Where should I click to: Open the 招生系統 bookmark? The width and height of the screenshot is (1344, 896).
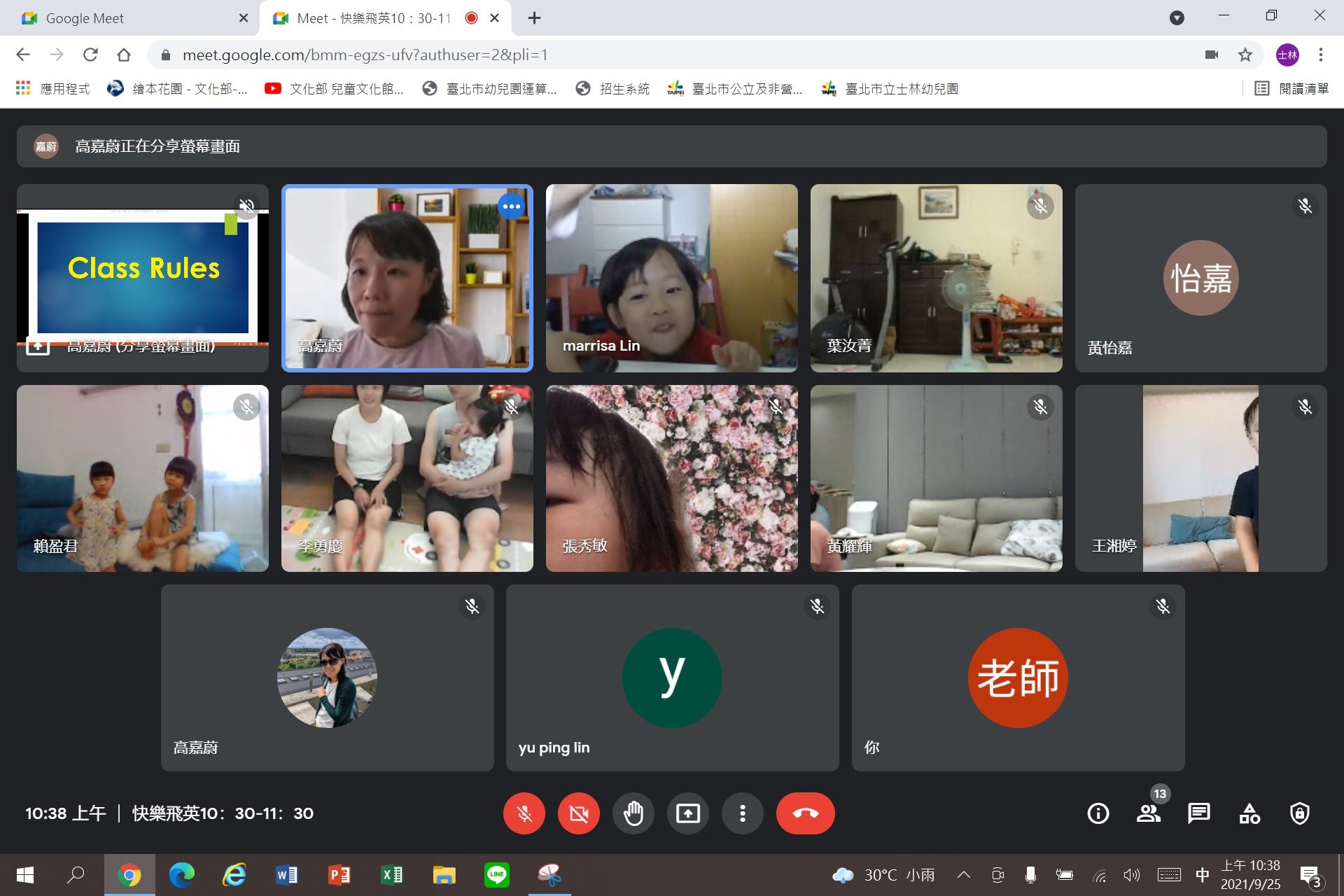(612, 89)
